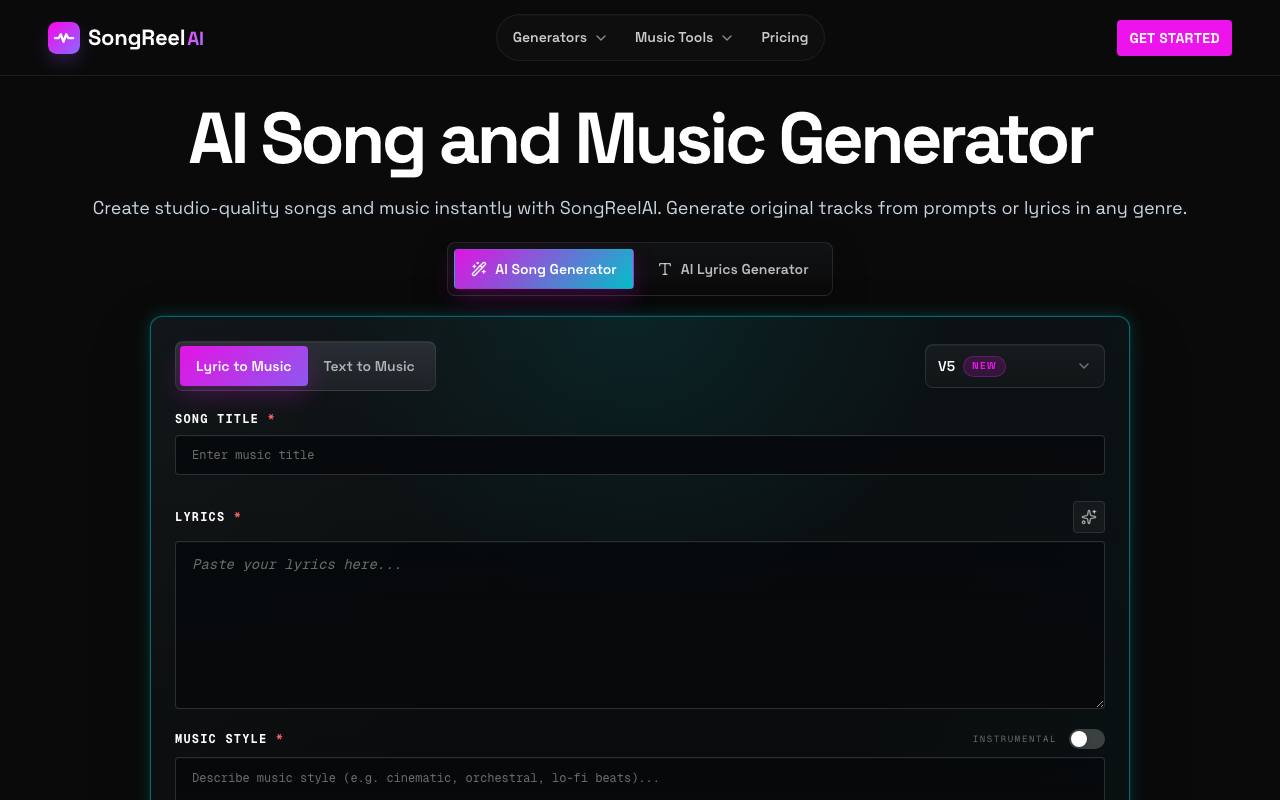Click the 'AI Song and Music Generator' heading
The width and height of the screenshot is (1280, 800).
pyautogui.click(x=640, y=139)
